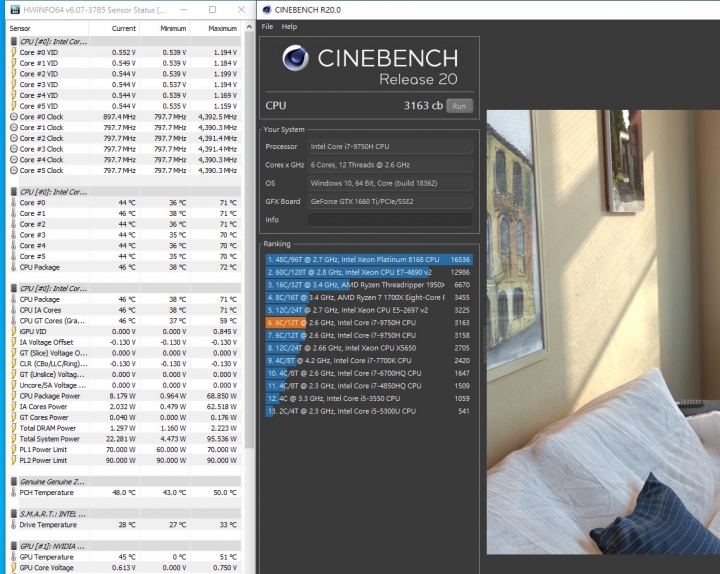Select Current column header

(124, 28)
